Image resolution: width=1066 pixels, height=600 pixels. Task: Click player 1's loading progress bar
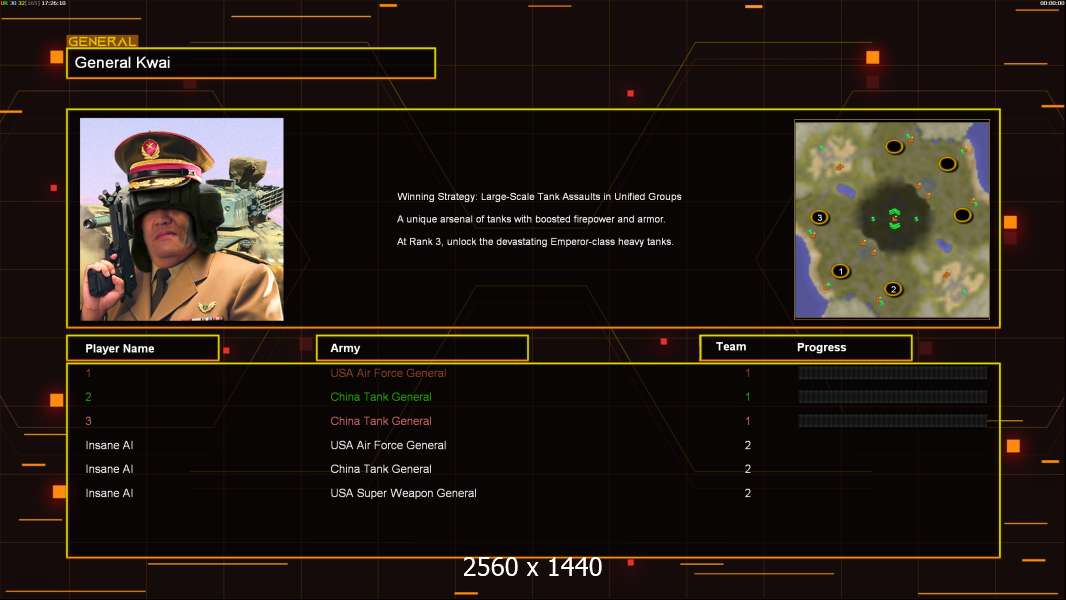892,373
